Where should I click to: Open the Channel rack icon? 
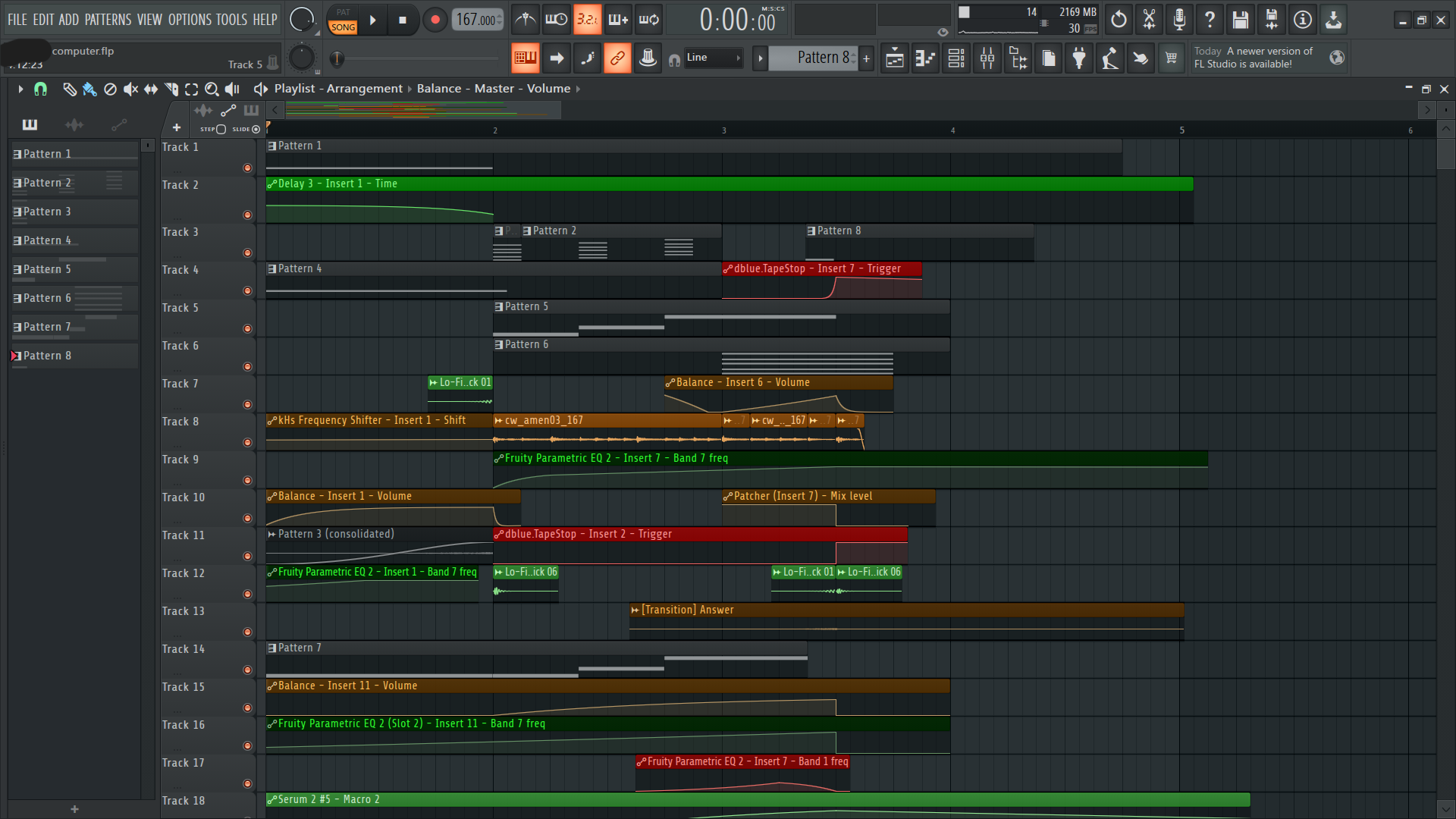(956, 58)
